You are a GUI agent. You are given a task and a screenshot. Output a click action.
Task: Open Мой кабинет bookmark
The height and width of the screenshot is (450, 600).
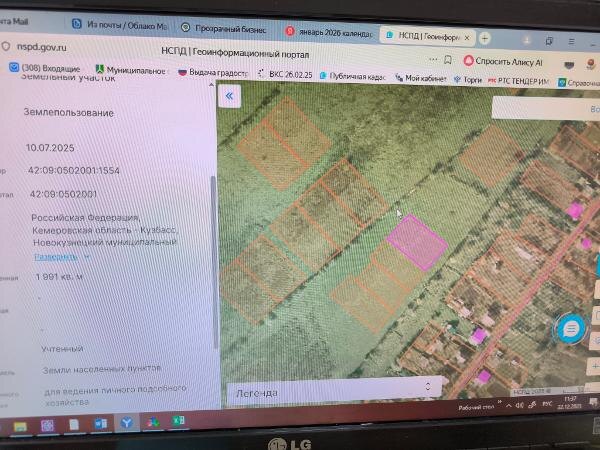click(x=421, y=78)
